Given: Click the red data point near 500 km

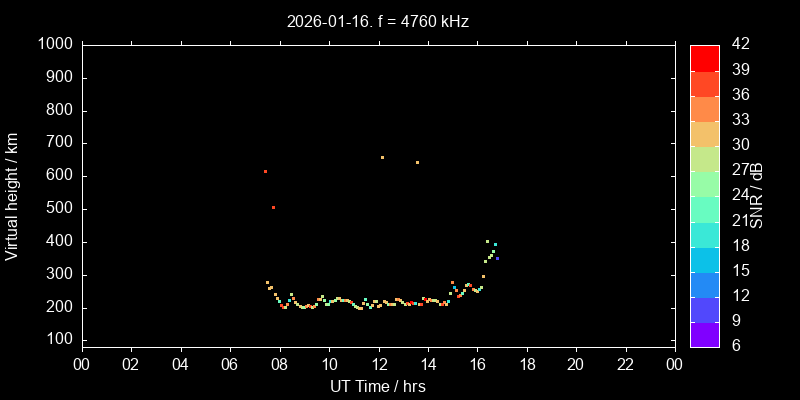Looking at the screenshot, I should [x=273, y=207].
